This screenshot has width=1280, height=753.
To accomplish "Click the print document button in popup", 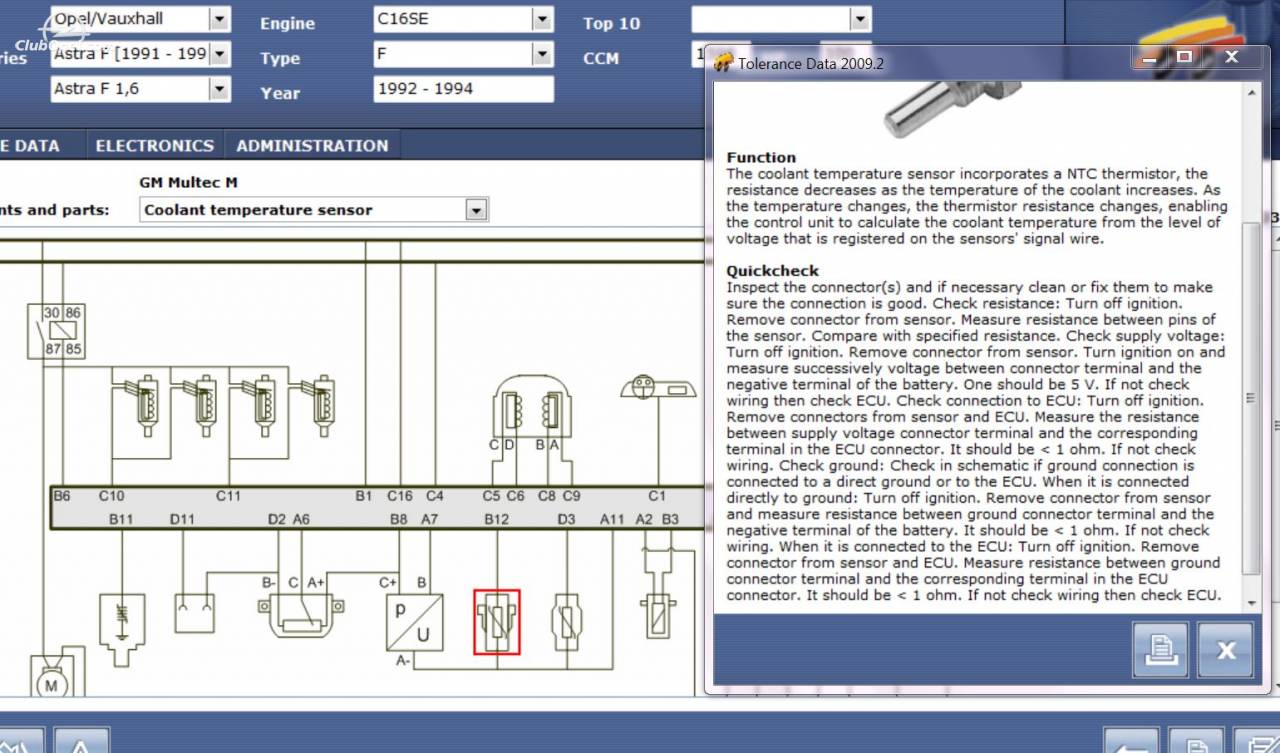I will [1160, 649].
